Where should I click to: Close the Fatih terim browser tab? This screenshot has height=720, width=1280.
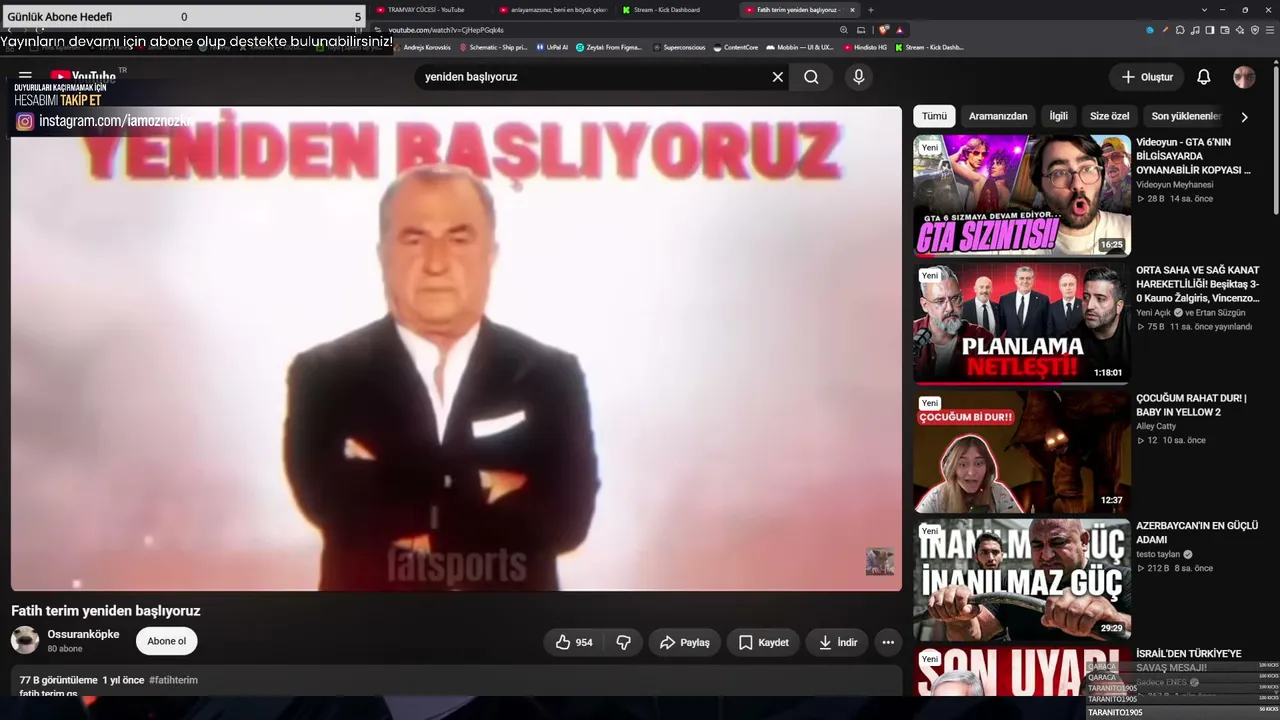[x=851, y=10]
